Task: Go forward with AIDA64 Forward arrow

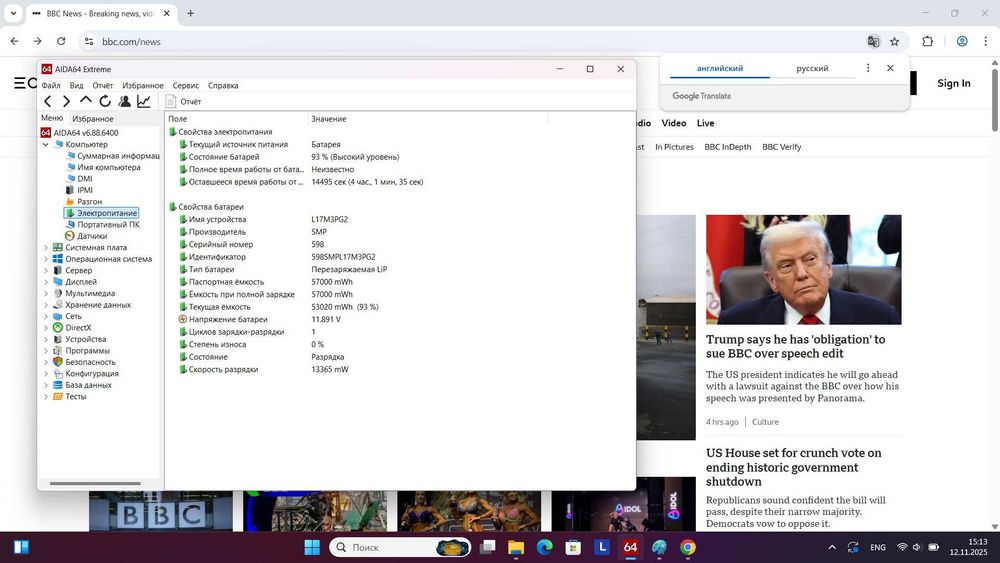Action: (x=66, y=101)
